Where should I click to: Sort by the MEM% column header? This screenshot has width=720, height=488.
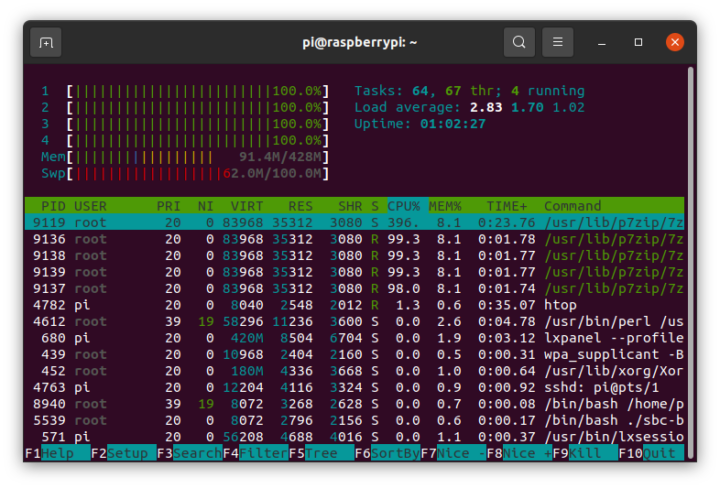(x=445, y=206)
